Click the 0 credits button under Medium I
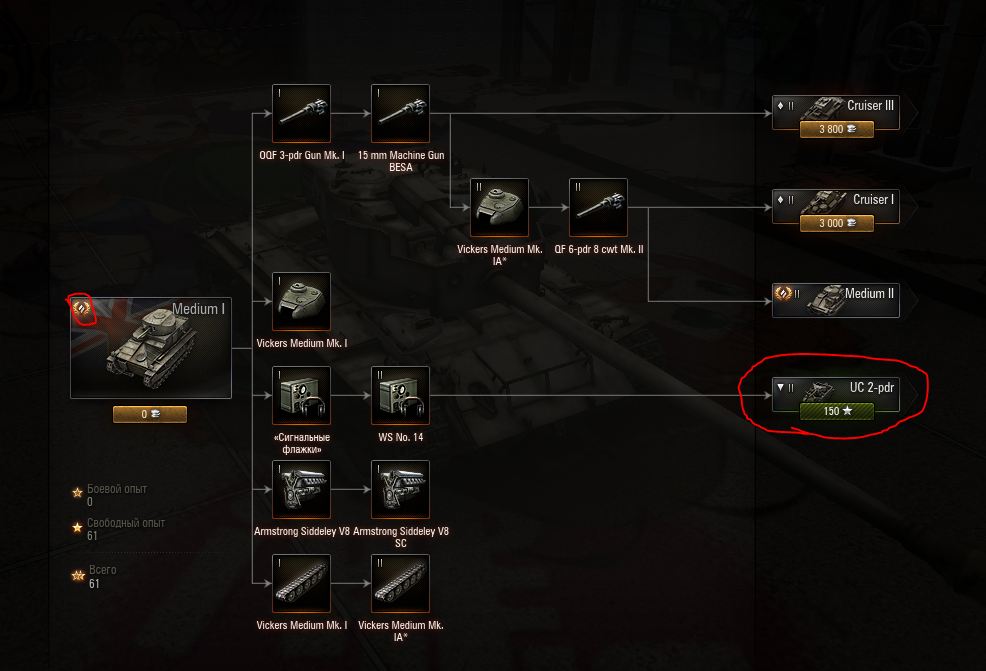This screenshot has width=986, height=671. pyautogui.click(x=150, y=414)
